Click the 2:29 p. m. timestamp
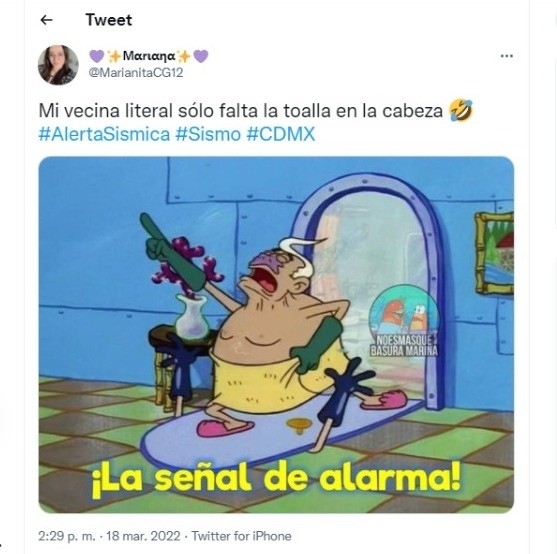 pos(67,536)
